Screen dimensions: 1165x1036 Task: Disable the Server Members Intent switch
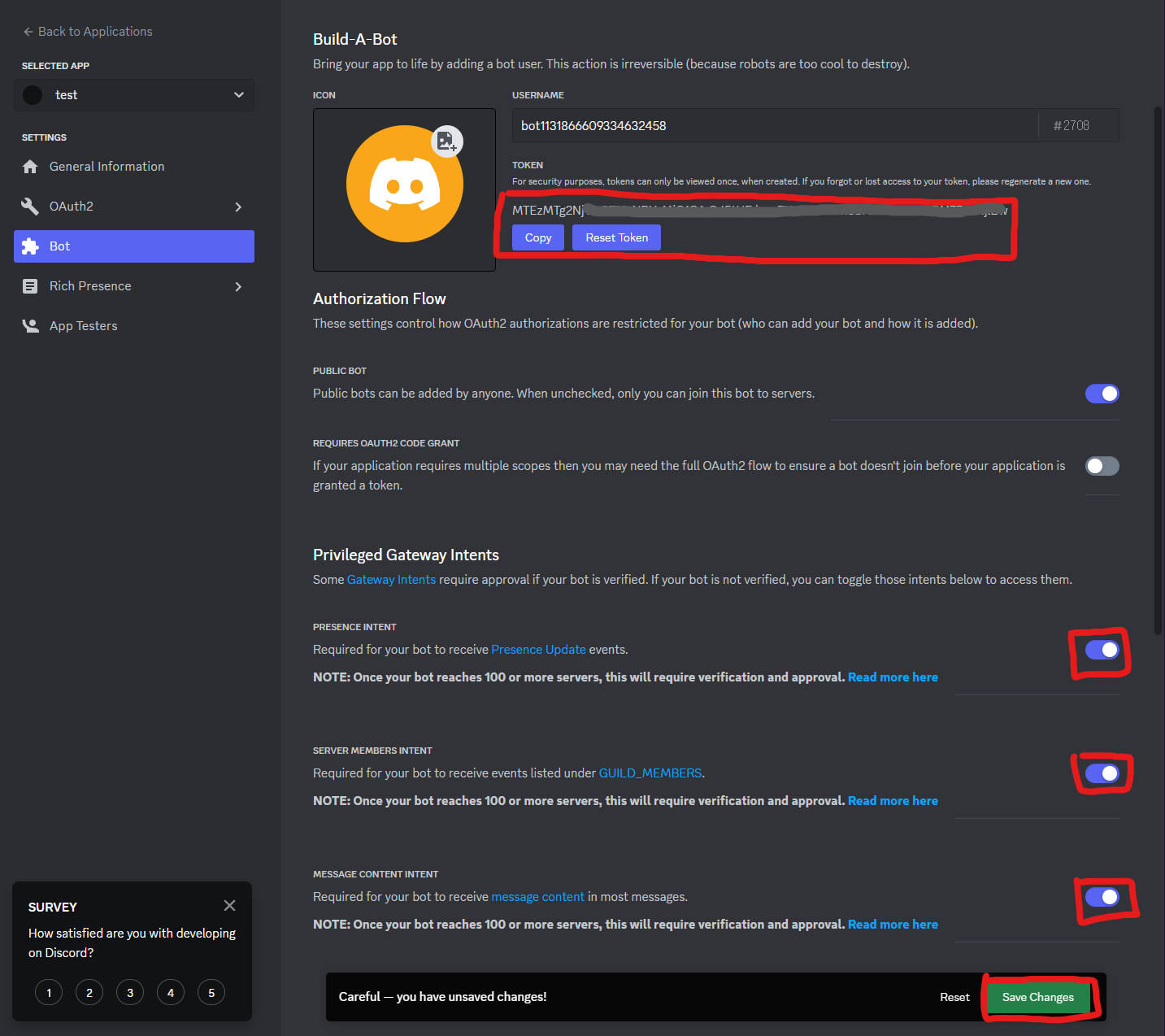pos(1102,773)
